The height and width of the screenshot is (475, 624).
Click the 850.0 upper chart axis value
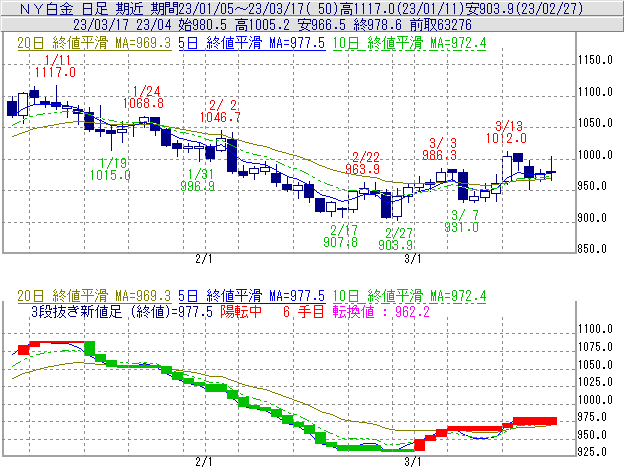point(592,249)
